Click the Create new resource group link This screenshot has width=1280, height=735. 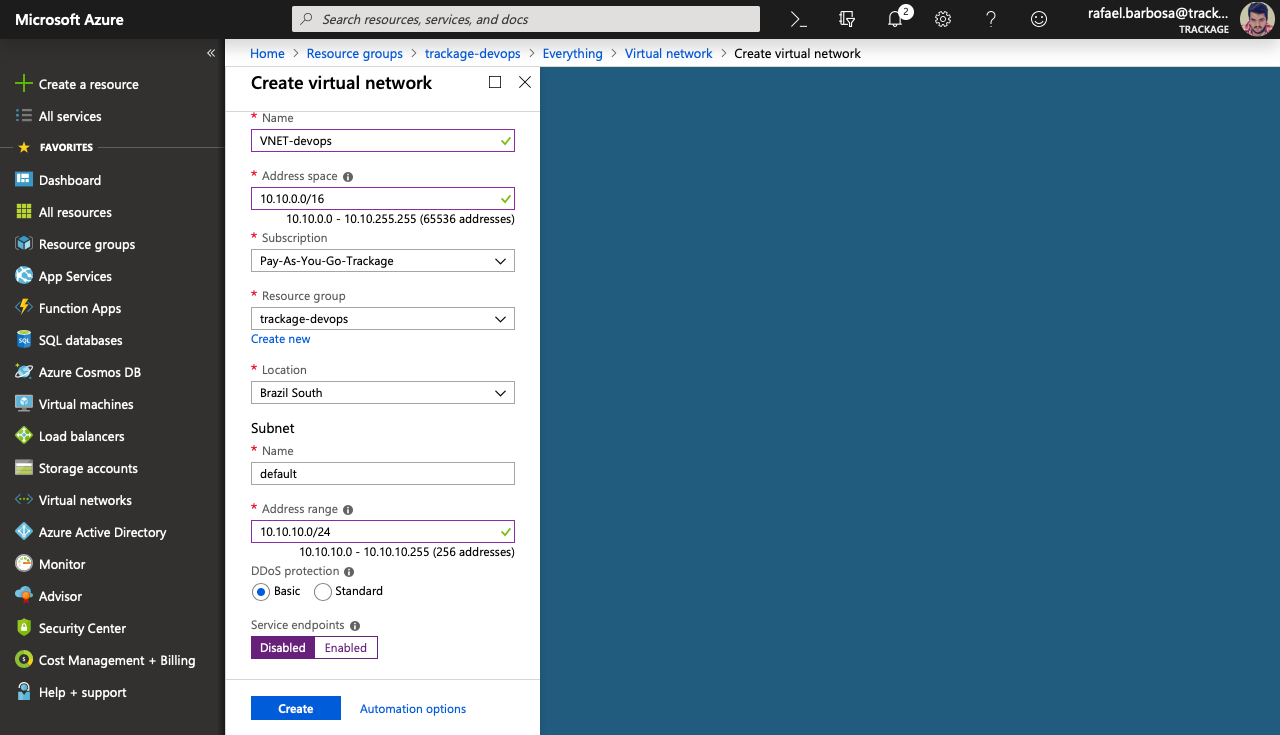tap(281, 339)
